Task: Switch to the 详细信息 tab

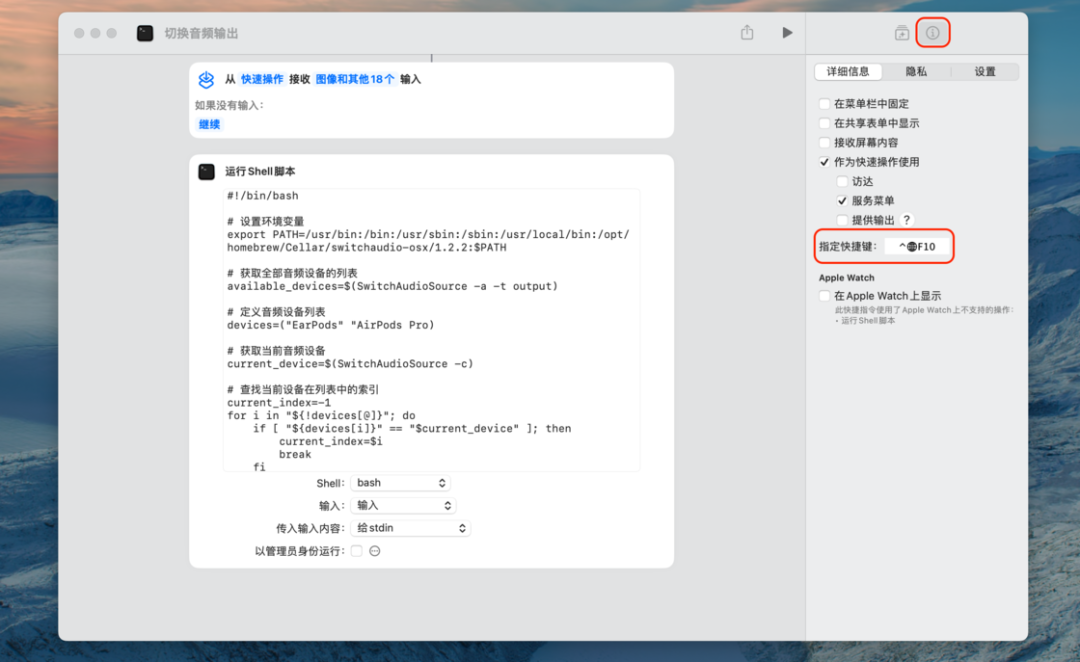Action: pyautogui.click(x=848, y=72)
